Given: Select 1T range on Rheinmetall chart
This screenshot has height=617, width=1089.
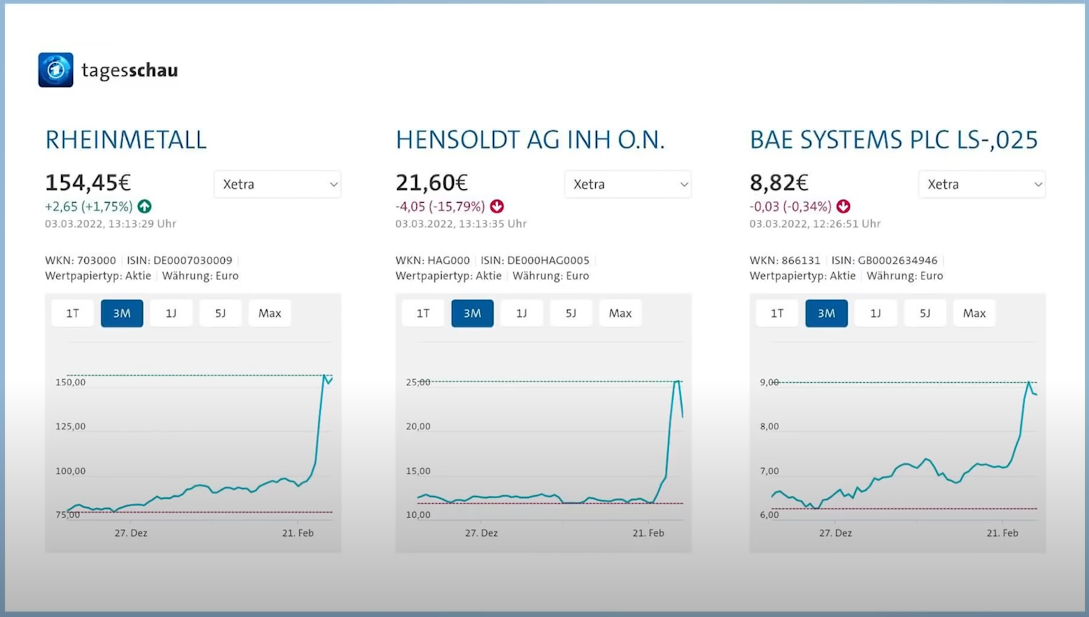Looking at the screenshot, I should tap(73, 313).
